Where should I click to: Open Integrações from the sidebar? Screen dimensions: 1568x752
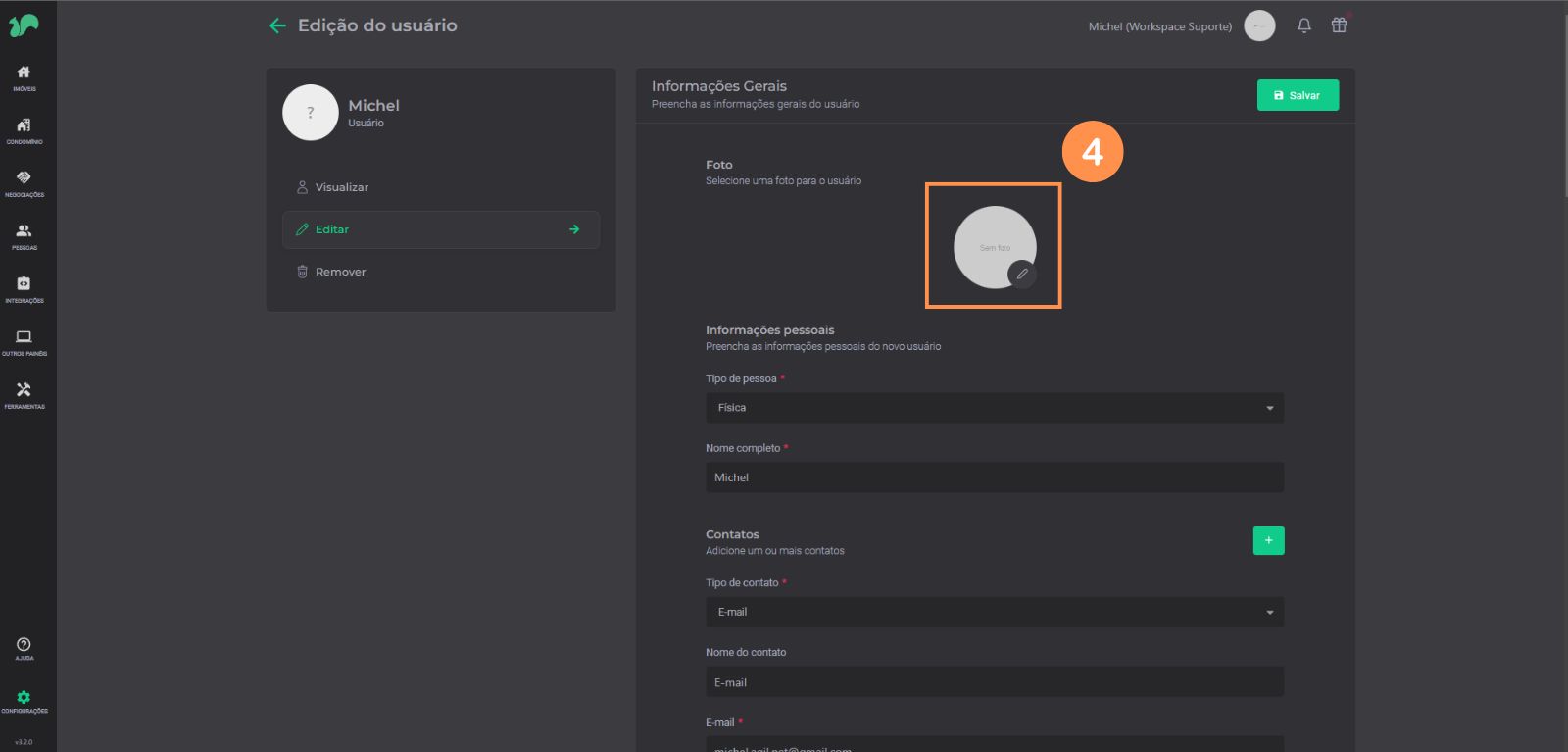tap(24, 288)
